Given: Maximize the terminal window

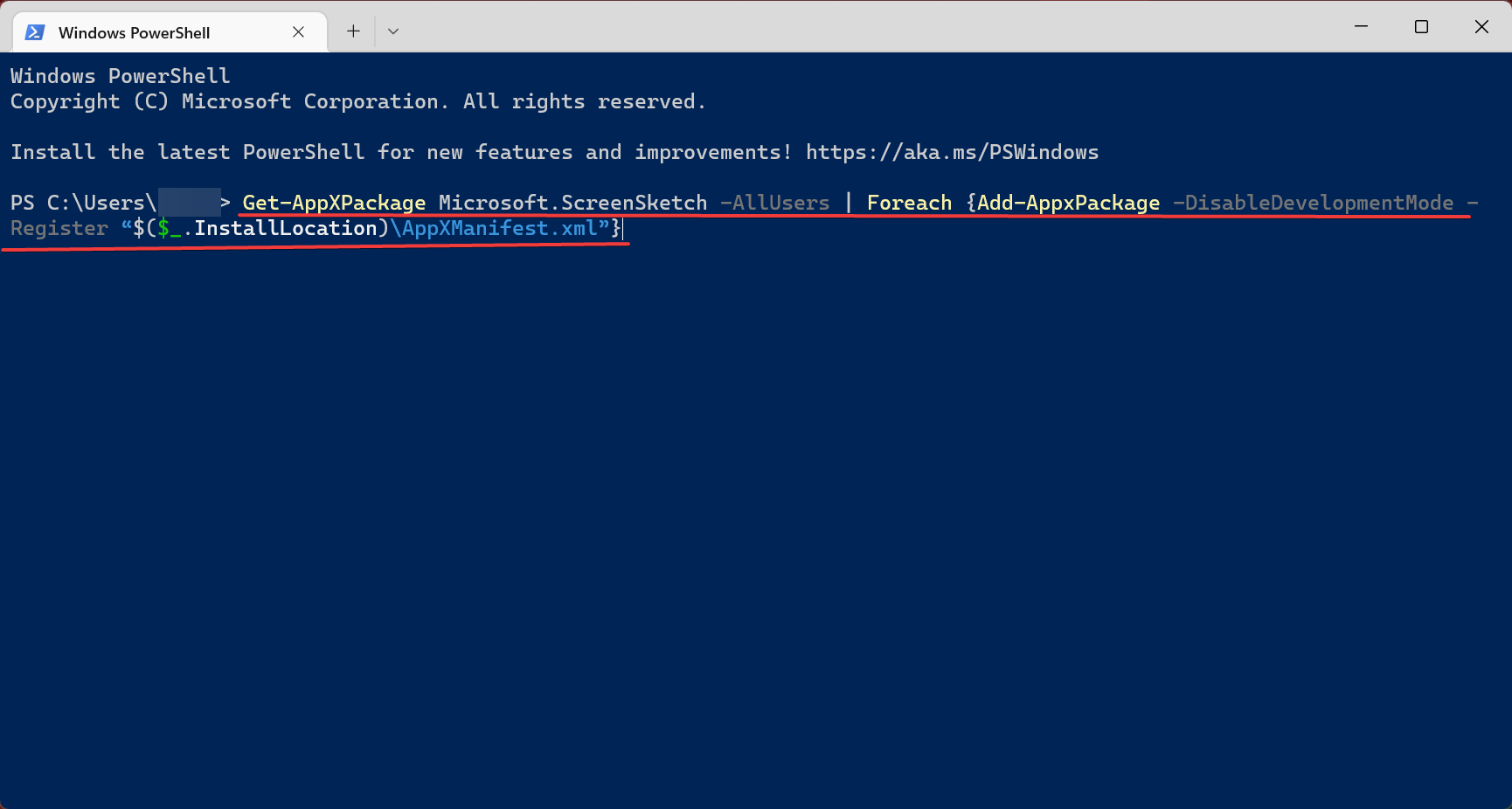Looking at the screenshot, I should [x=1421, y=27].
